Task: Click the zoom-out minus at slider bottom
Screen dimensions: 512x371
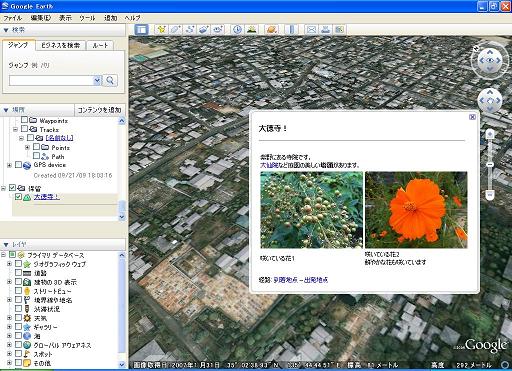Action: pos(490,194)
